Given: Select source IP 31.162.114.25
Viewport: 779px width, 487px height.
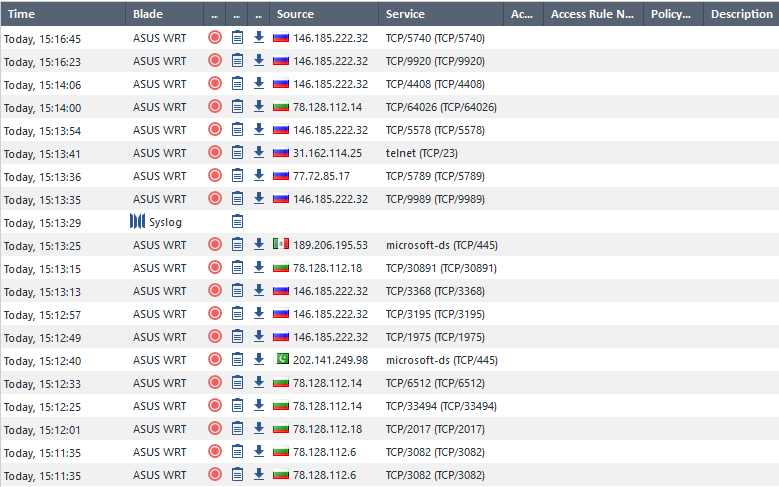Looking at the screenshot, I should pos(327,153).
